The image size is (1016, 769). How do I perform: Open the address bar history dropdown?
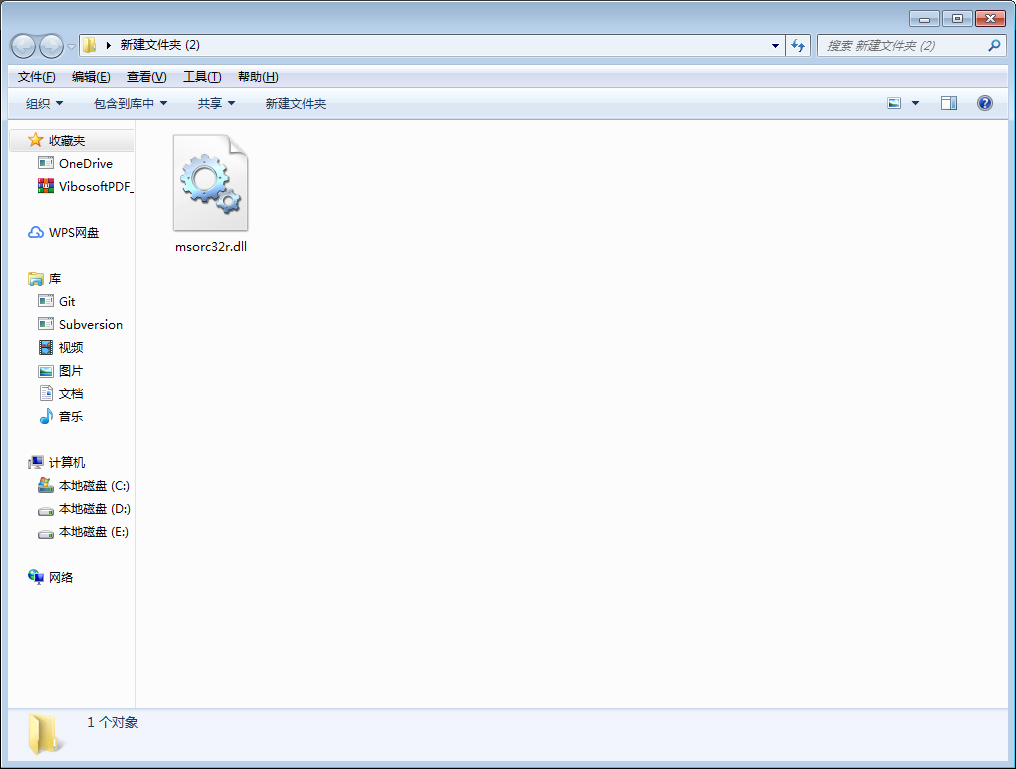(776, 46)
